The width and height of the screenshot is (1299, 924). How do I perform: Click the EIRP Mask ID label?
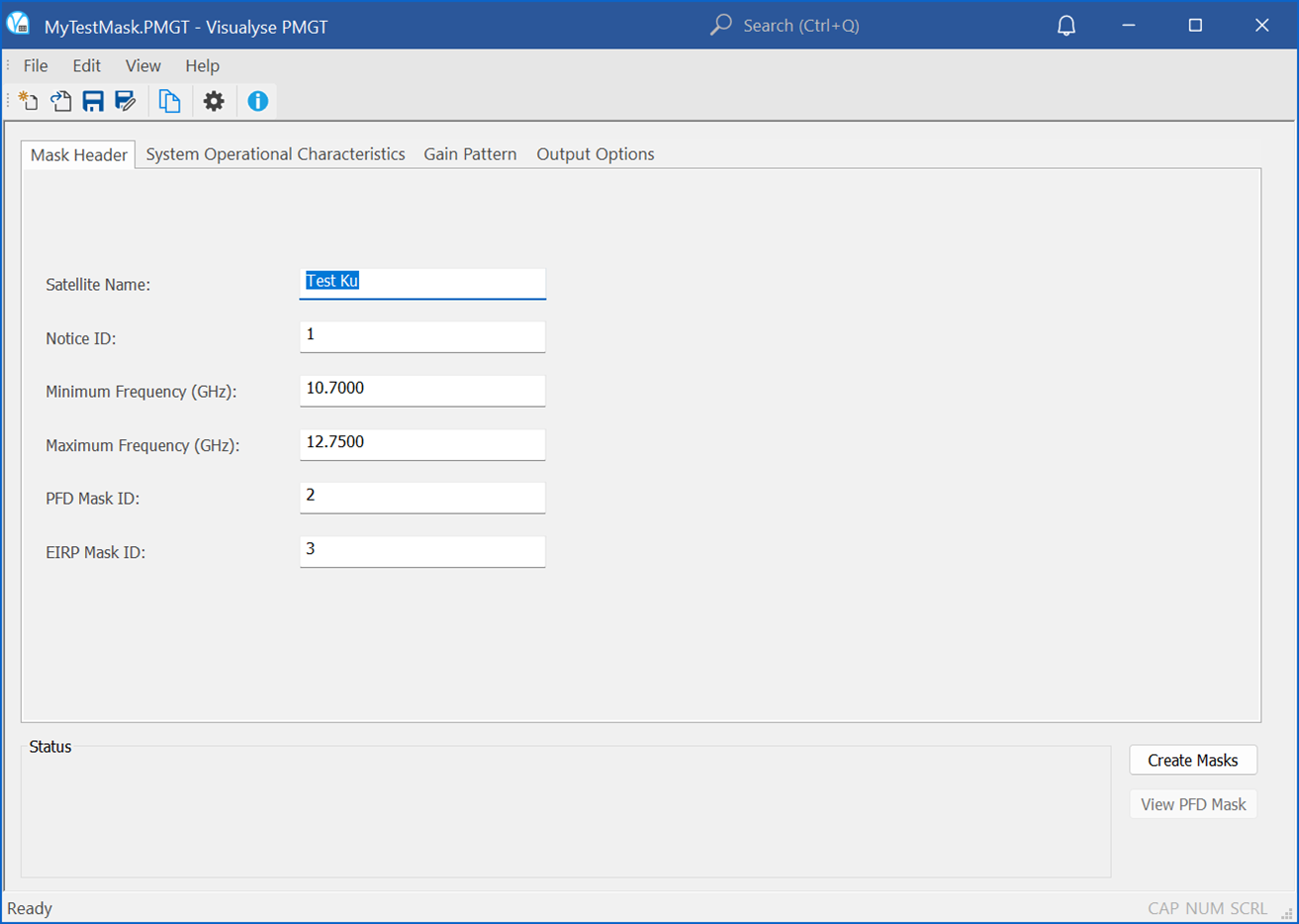click(96, 552)
